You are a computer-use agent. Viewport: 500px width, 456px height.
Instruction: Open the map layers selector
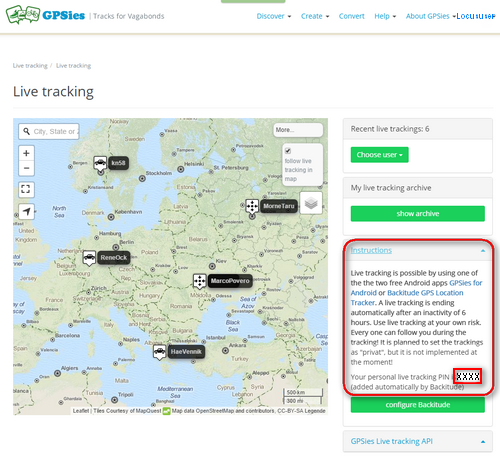tap(311, 203)
